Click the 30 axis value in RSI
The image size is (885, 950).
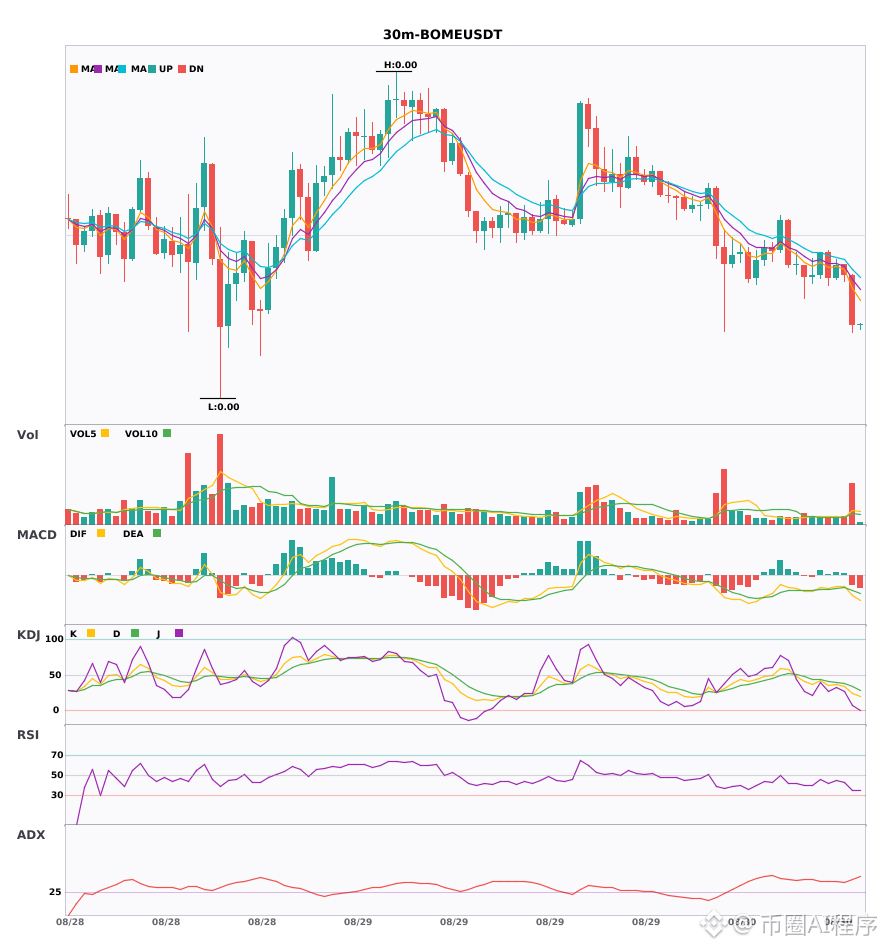pos(57,795)
